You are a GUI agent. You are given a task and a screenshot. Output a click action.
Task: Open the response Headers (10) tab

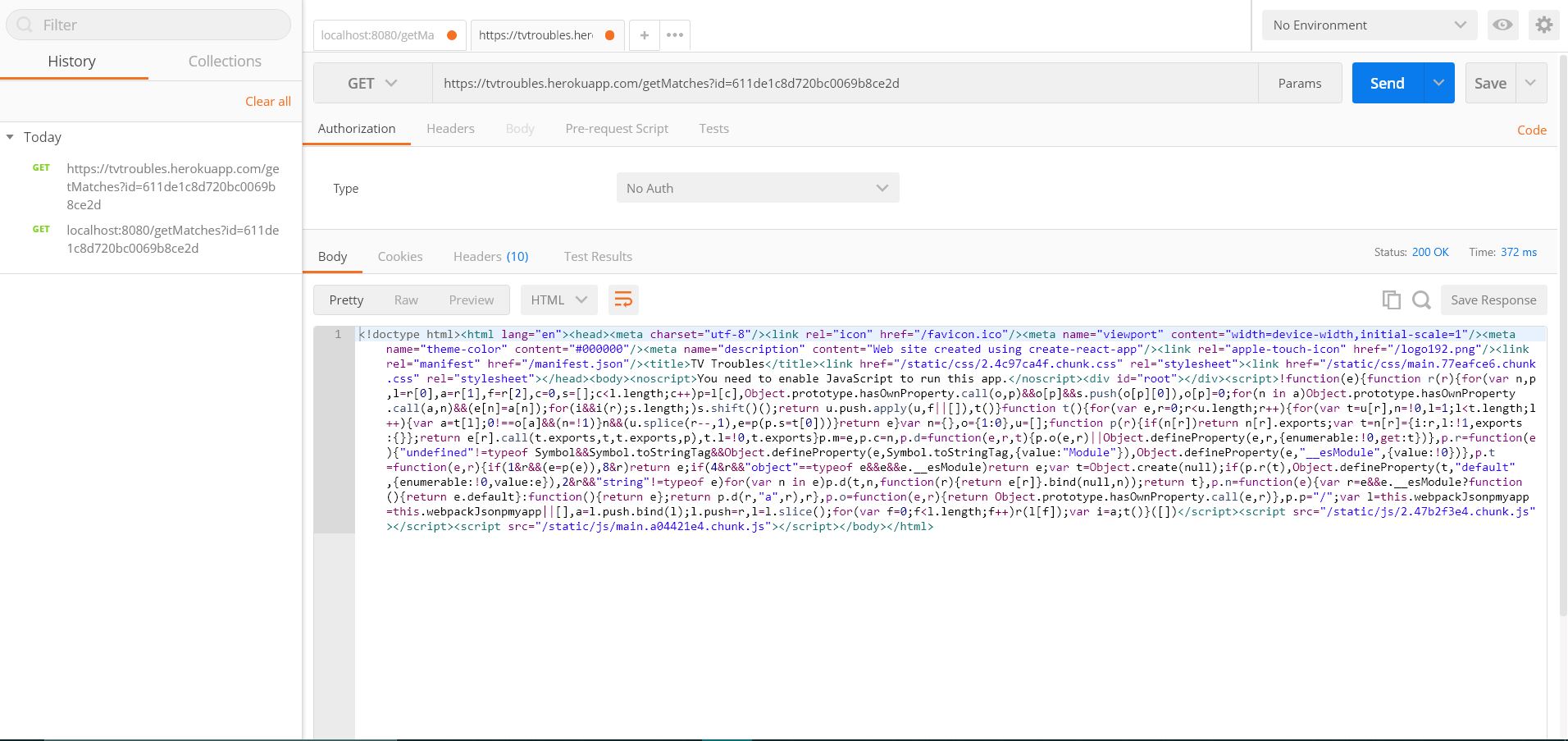[490, 256]
